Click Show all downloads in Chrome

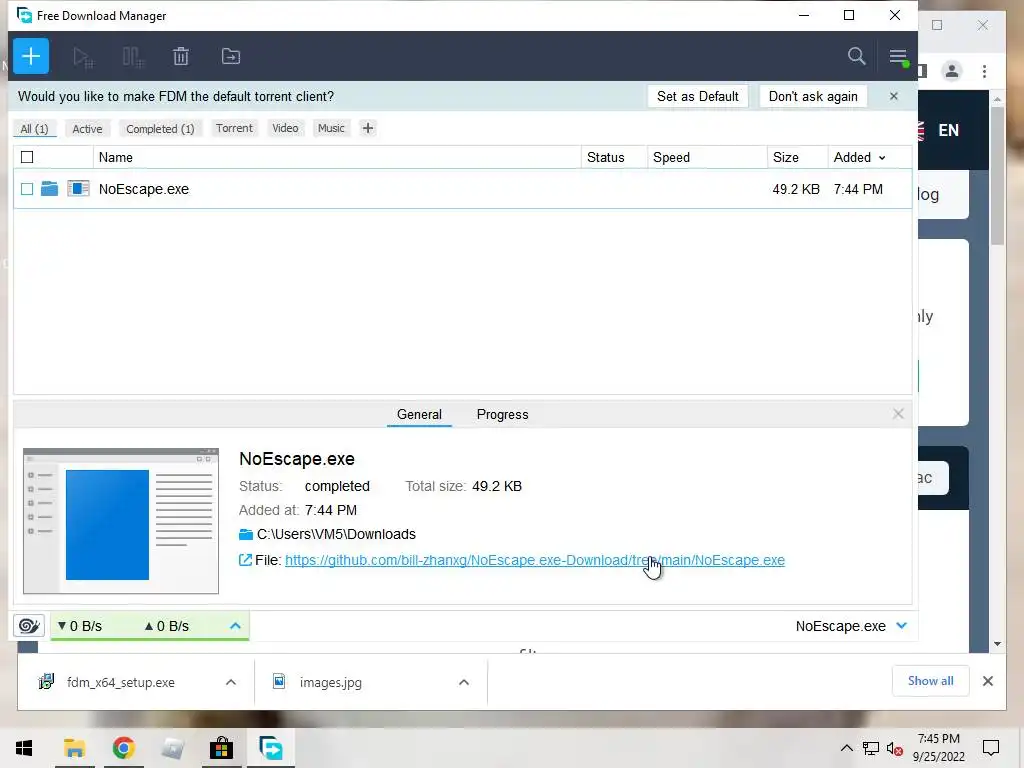[x=931, y=681]
